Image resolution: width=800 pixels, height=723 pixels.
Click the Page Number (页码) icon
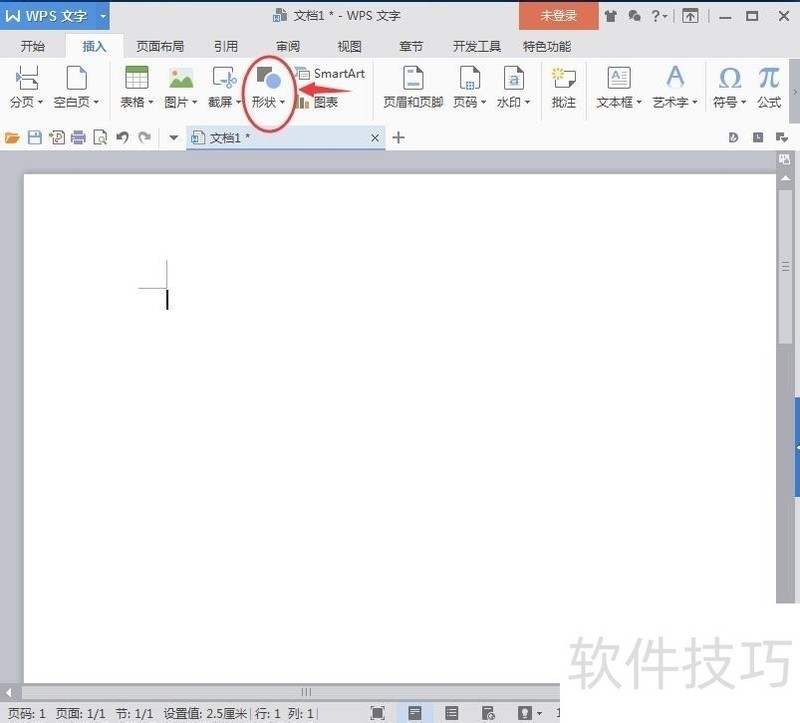tap(469, 78)
